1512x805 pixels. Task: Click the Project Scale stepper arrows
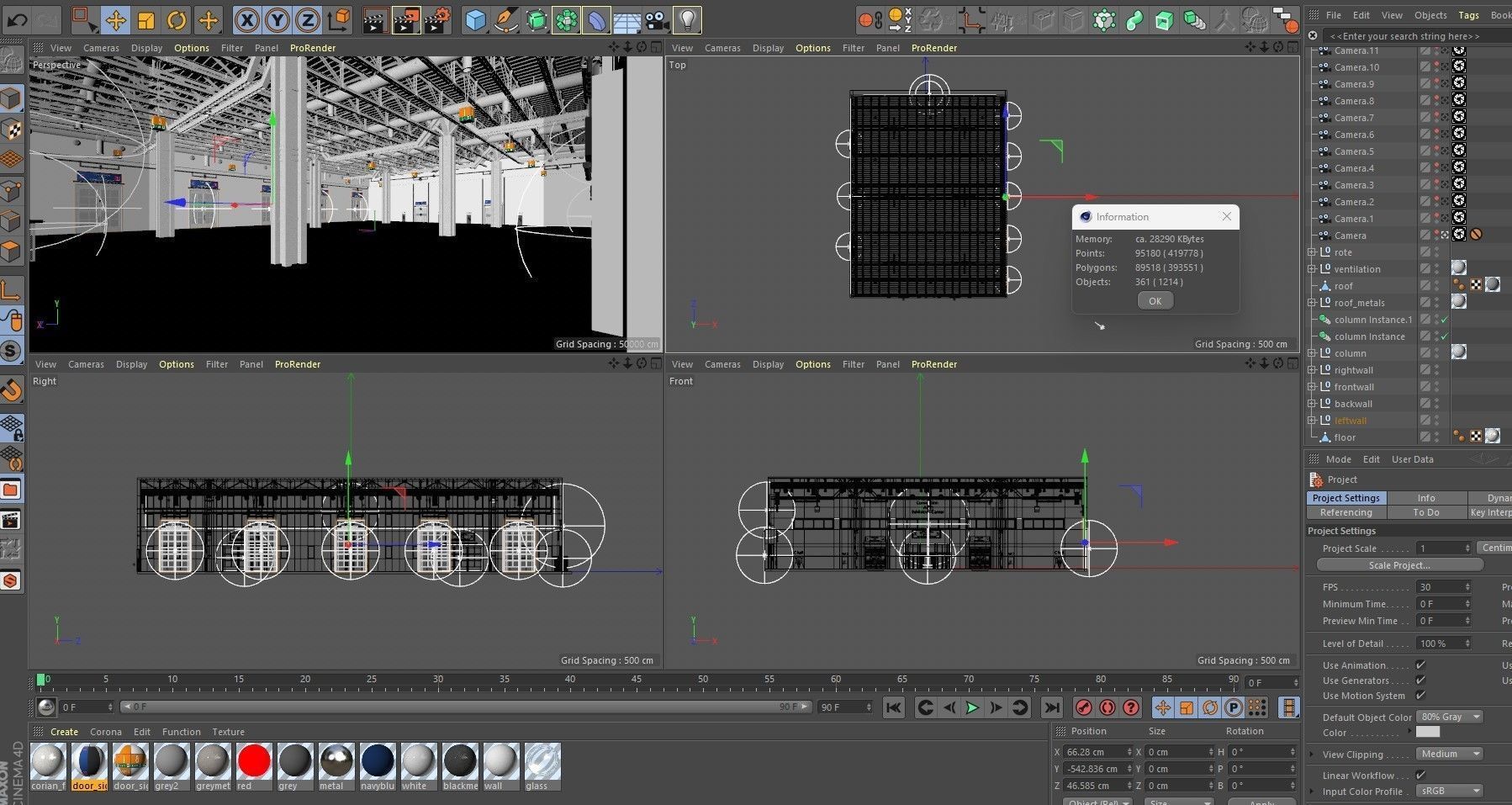(1467, 548)
